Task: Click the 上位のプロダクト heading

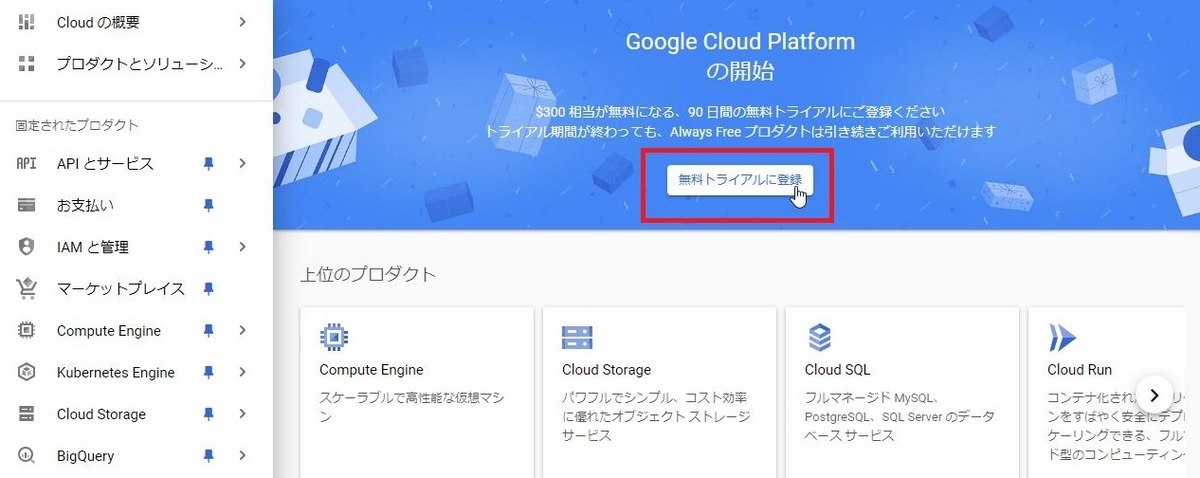Action: [368, 274]
